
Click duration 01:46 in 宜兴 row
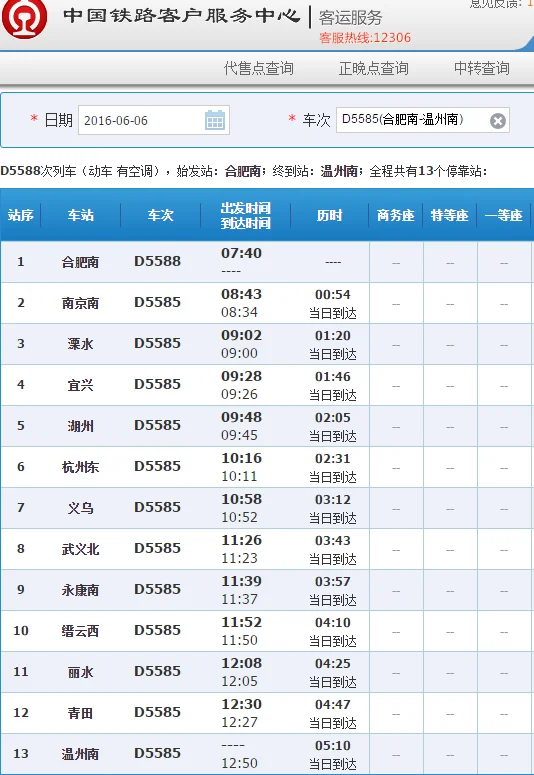pos(333,377)
